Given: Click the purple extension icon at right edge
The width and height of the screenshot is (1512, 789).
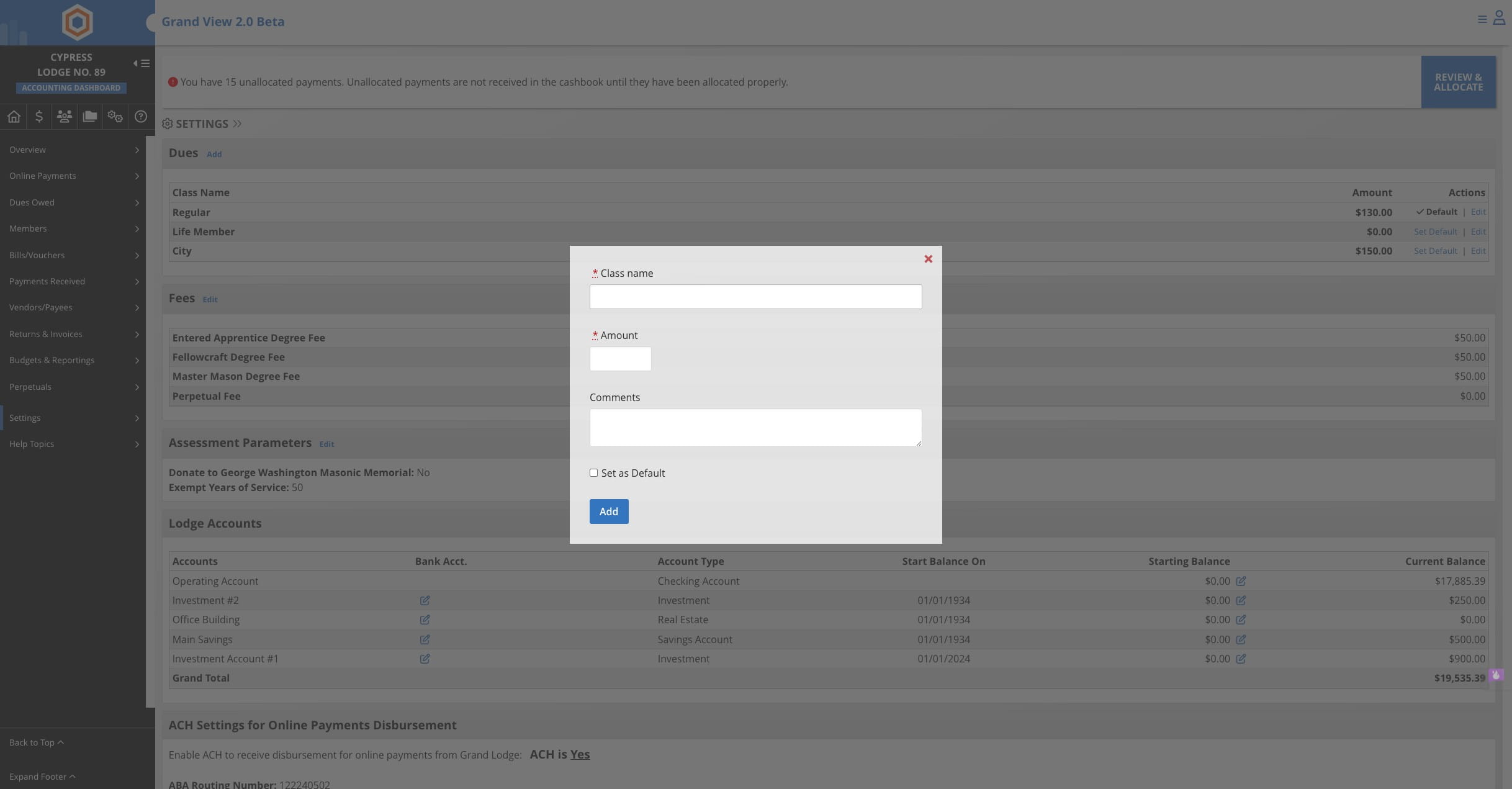Looking at the screenshot, I should tap(1496, 675).
